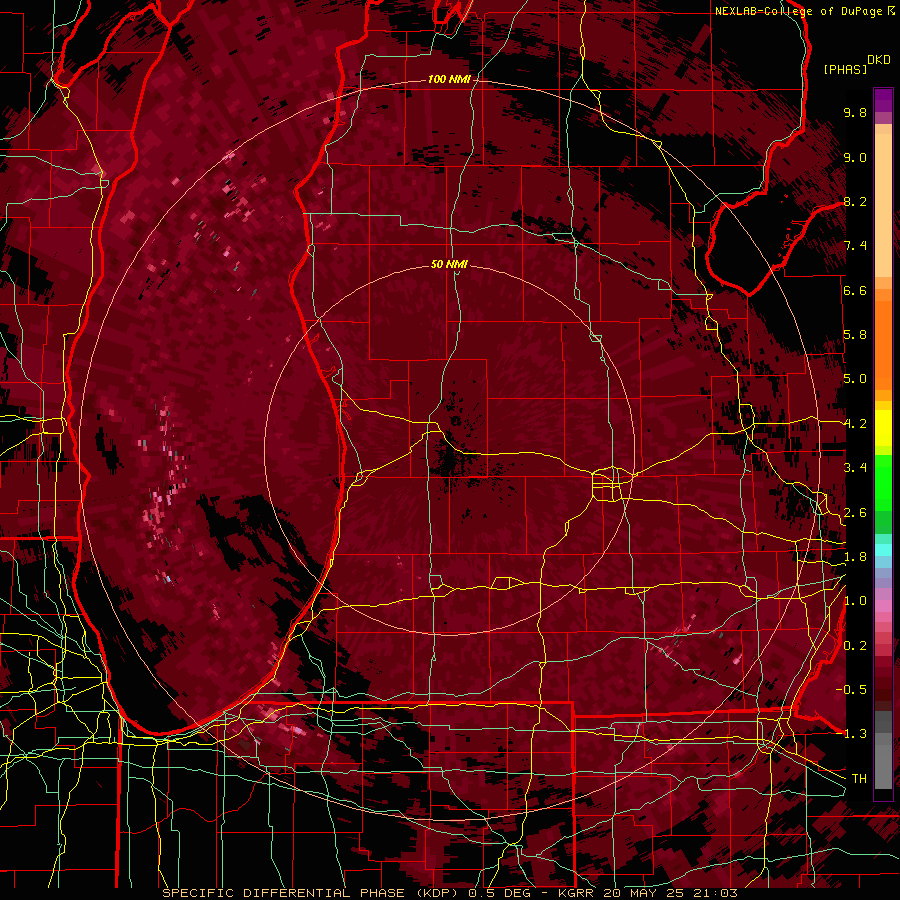This screenshot has height=900, width=900.
Task: Click the TH threshold label on scale
Action: [x=859, y=779]
